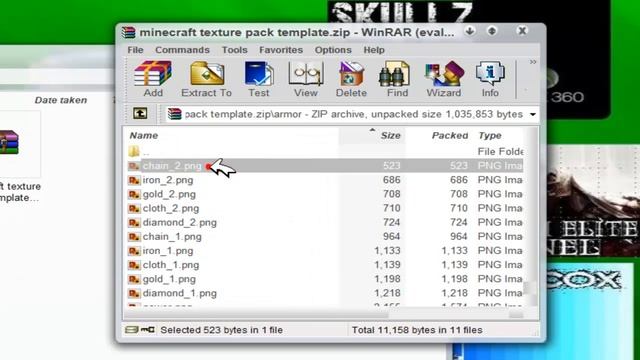Screen dimensions: 640x360
Task: Click the 'Total 11,158 bytes' status text
Action: coord(417,330)
